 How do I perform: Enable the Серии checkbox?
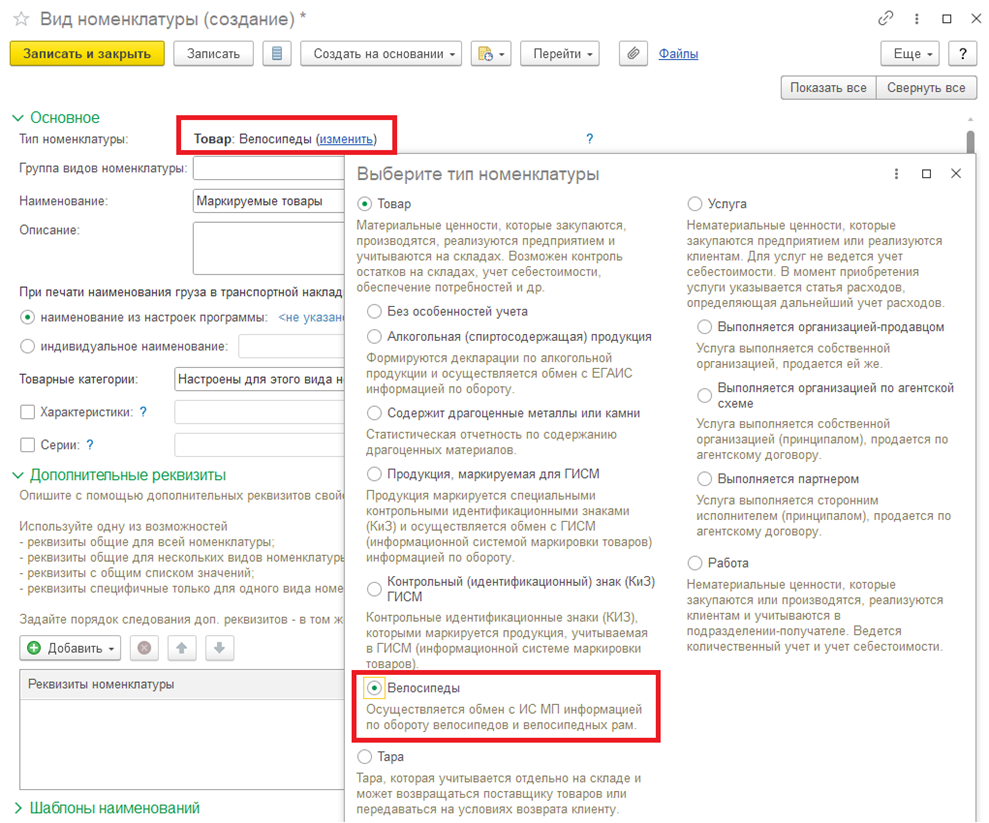coord(28,445)
